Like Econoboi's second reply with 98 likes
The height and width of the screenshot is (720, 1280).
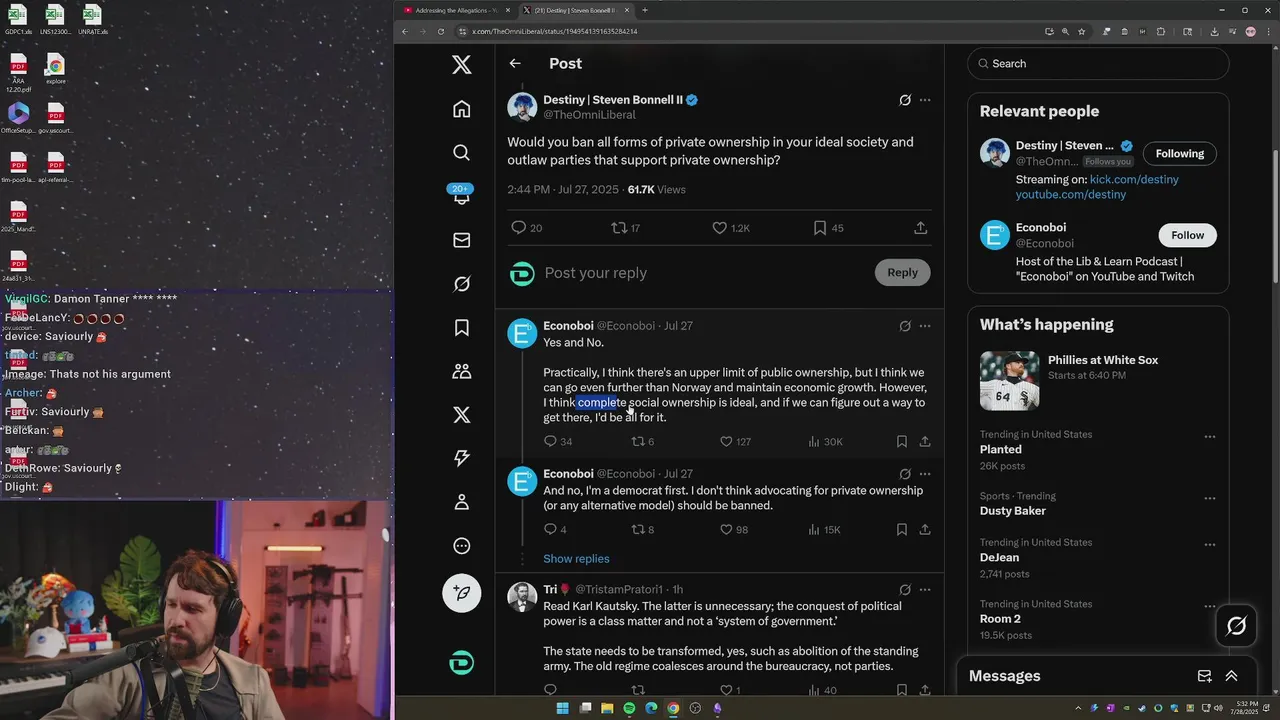point(727,529)
